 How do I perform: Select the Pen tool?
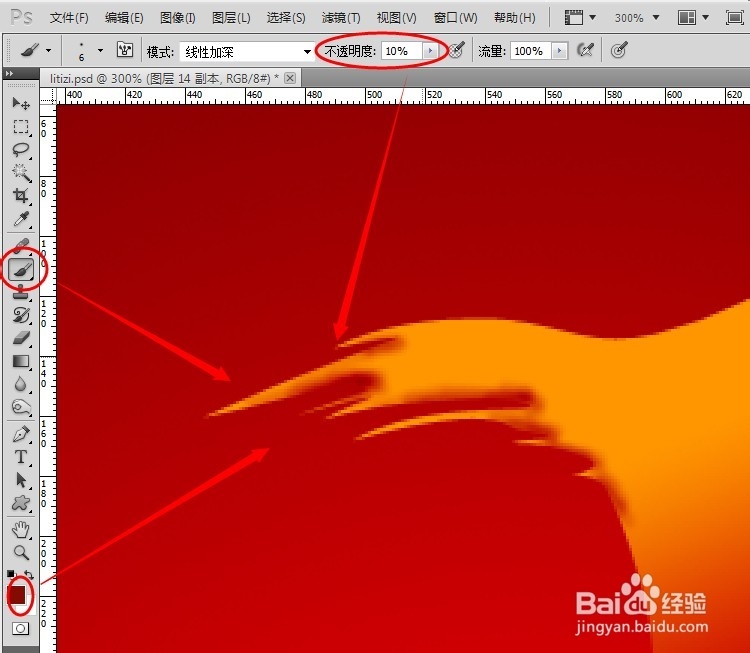click(21, 434)
